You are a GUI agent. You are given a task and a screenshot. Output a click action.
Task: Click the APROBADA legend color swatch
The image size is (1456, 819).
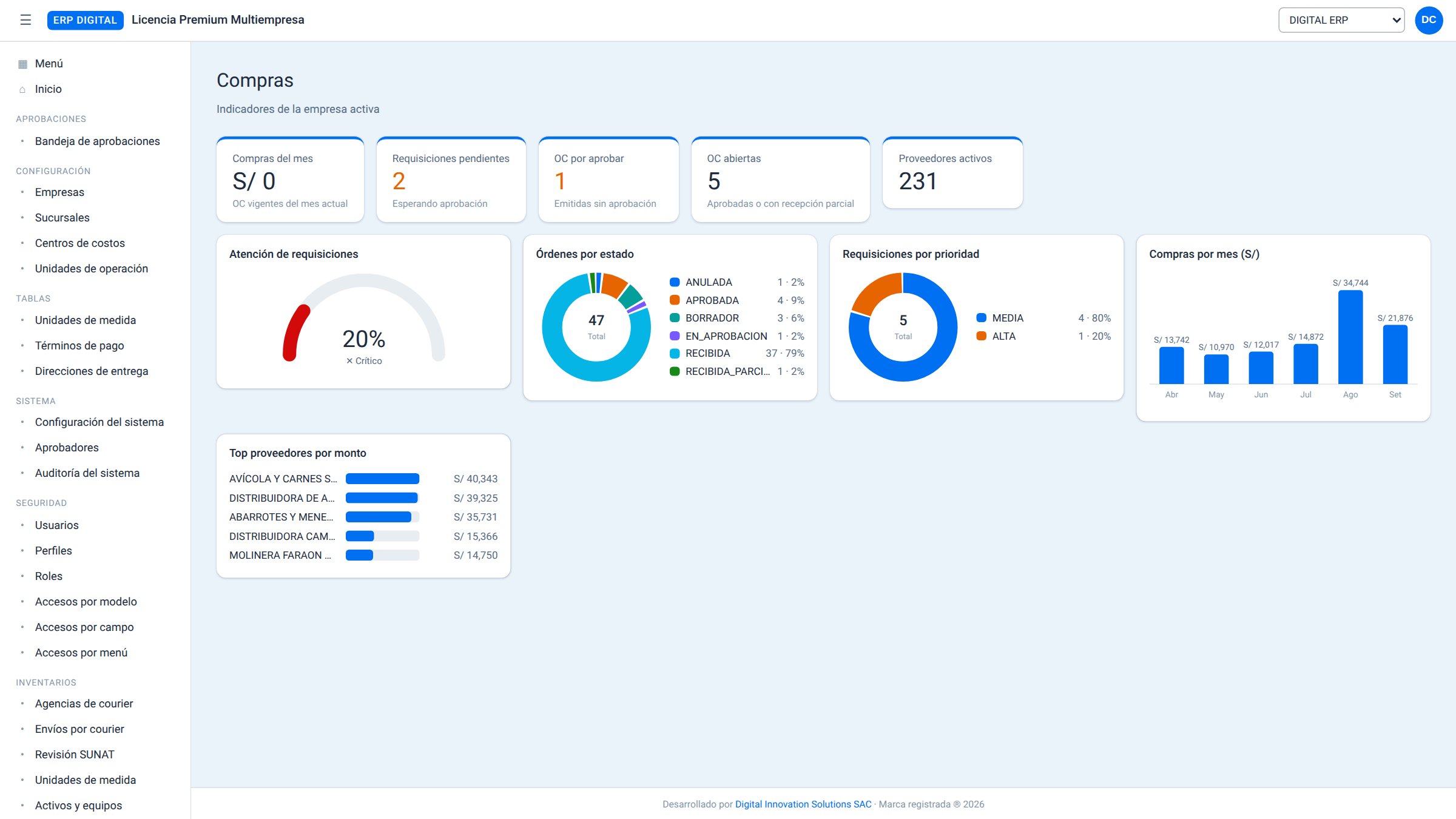click(x=675, y=300)
